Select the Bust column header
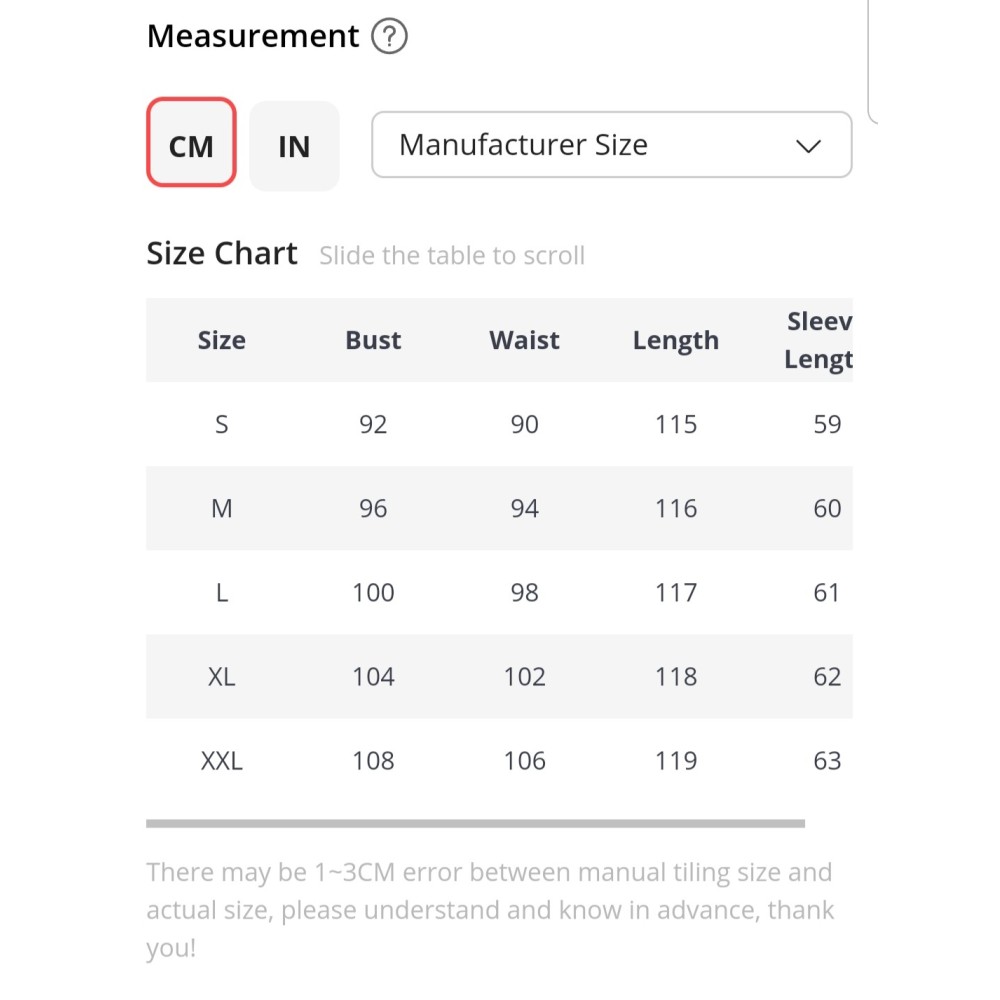Image resolution: width=1000 pixels, height=1000 pixels. point(373,340)
